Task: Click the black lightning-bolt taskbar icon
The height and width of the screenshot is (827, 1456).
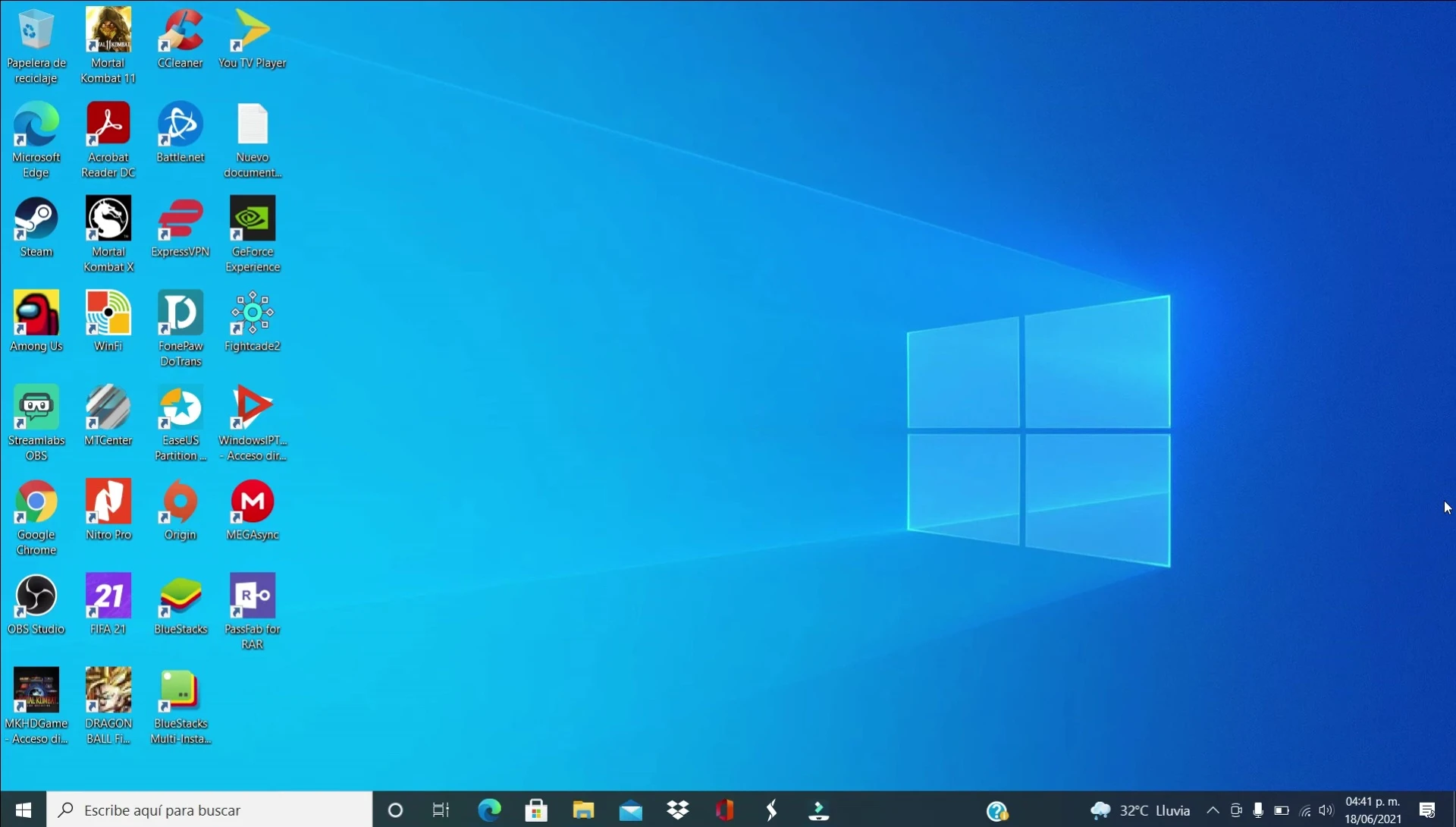Action: [771, 810]
